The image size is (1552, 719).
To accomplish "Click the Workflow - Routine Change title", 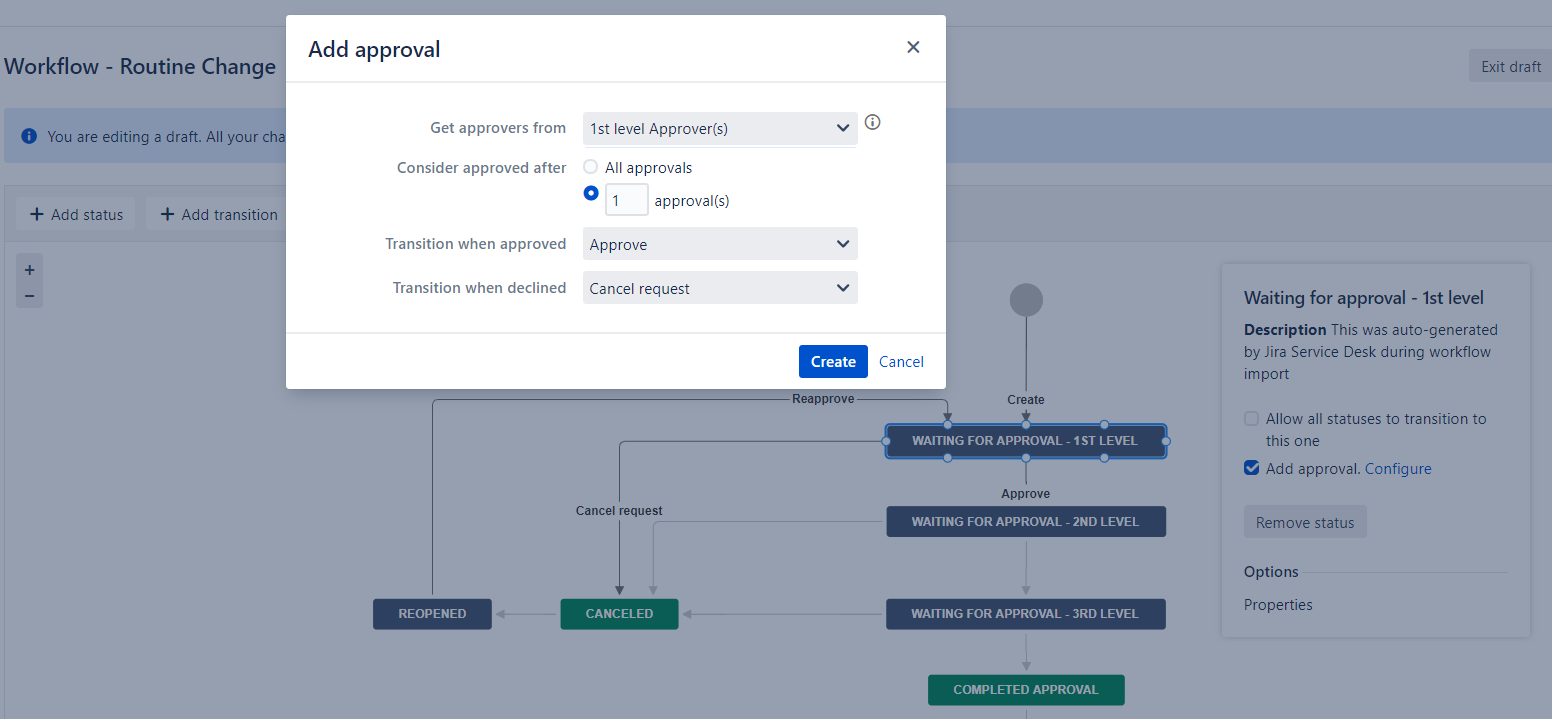I will click(140, 67).
